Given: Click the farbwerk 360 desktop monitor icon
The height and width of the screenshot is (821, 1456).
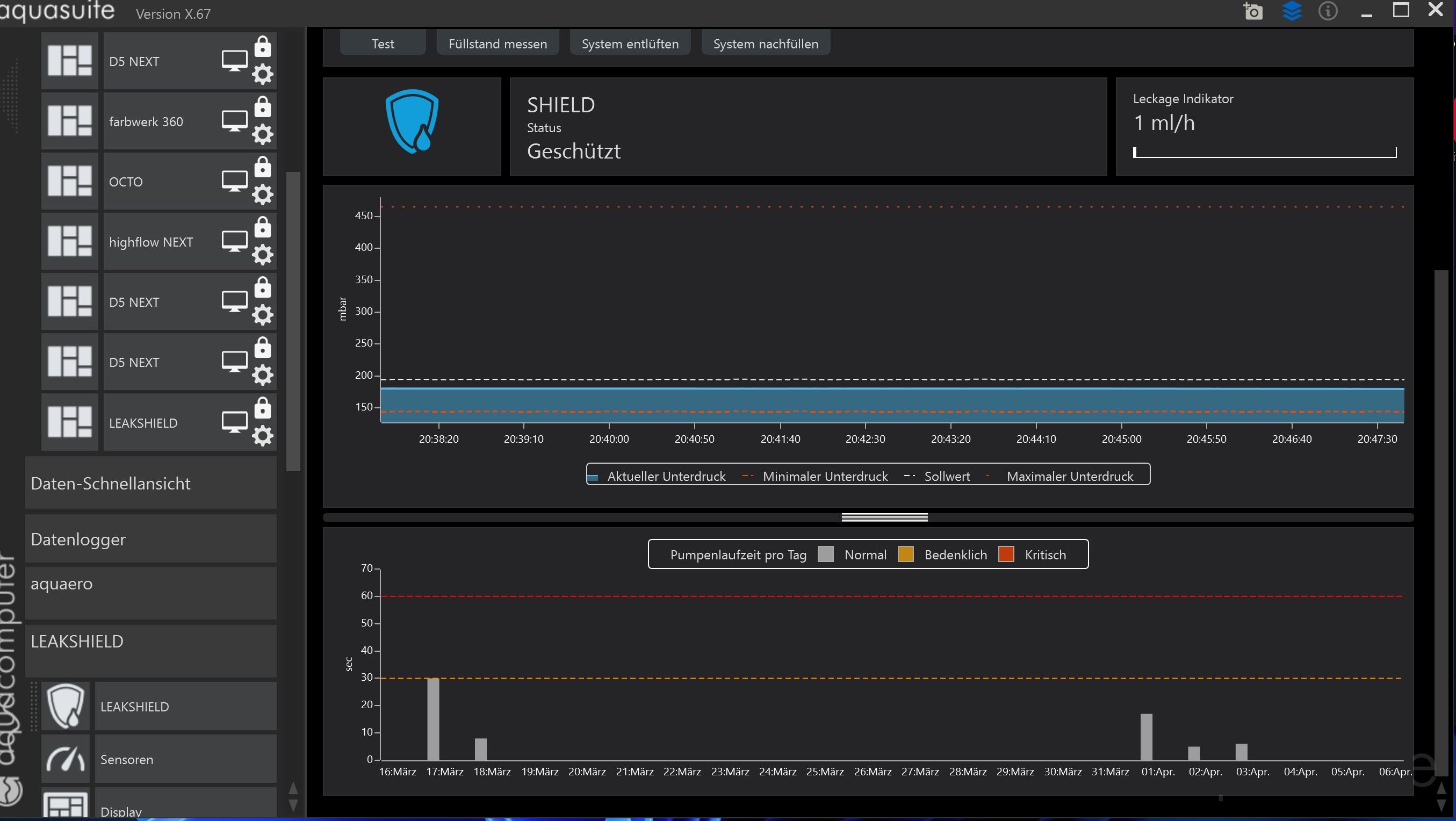Looking at the screenshot, I should [x=235, y=121].
